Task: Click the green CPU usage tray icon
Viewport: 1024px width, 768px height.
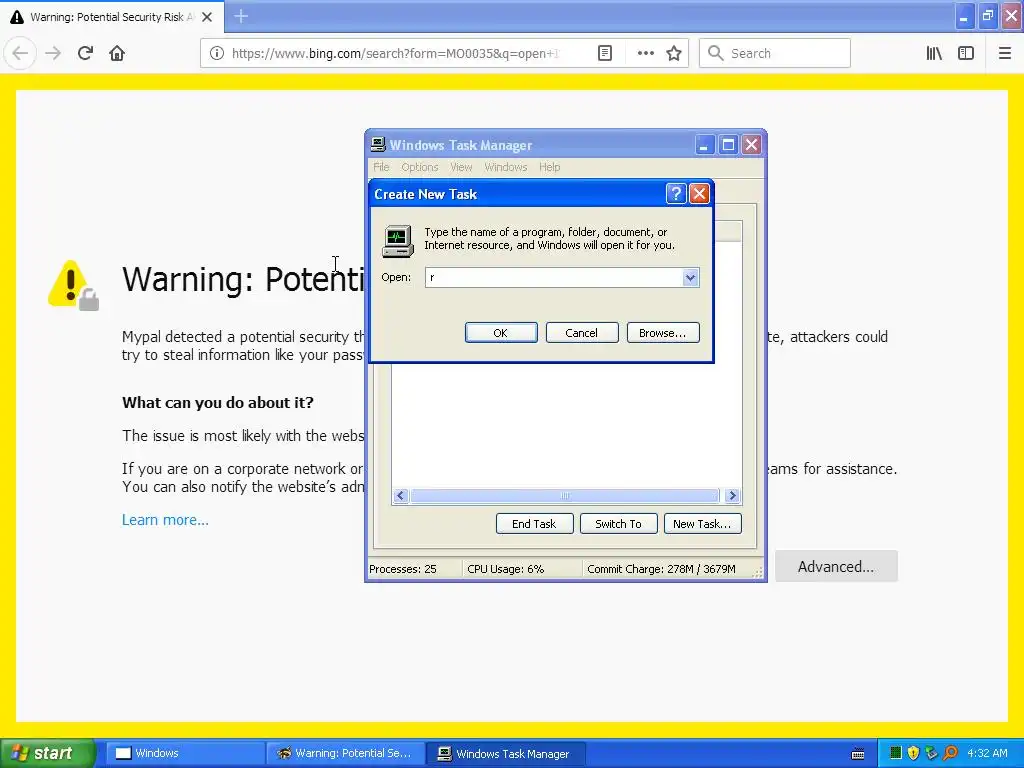Action: pyautogui.click(x=895, y=753)
